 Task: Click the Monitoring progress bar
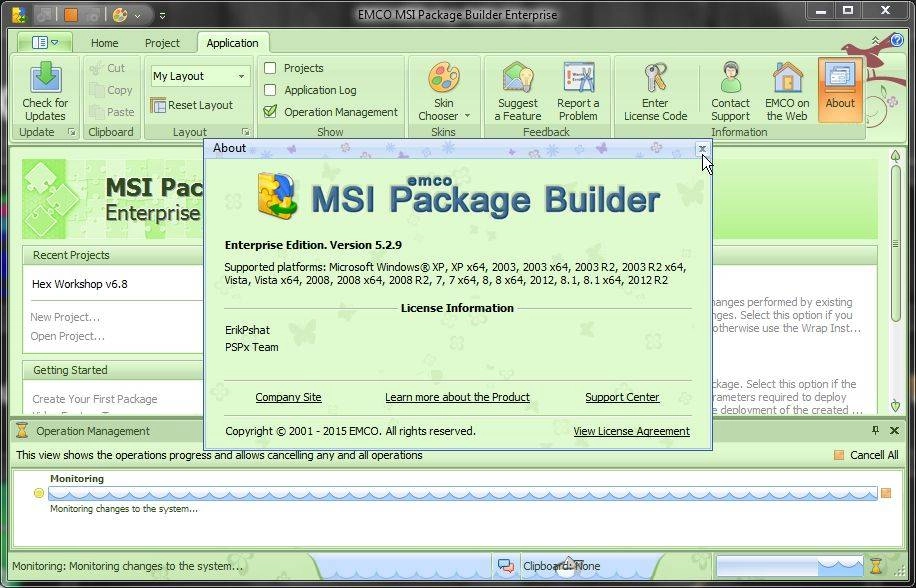[462, 493]
